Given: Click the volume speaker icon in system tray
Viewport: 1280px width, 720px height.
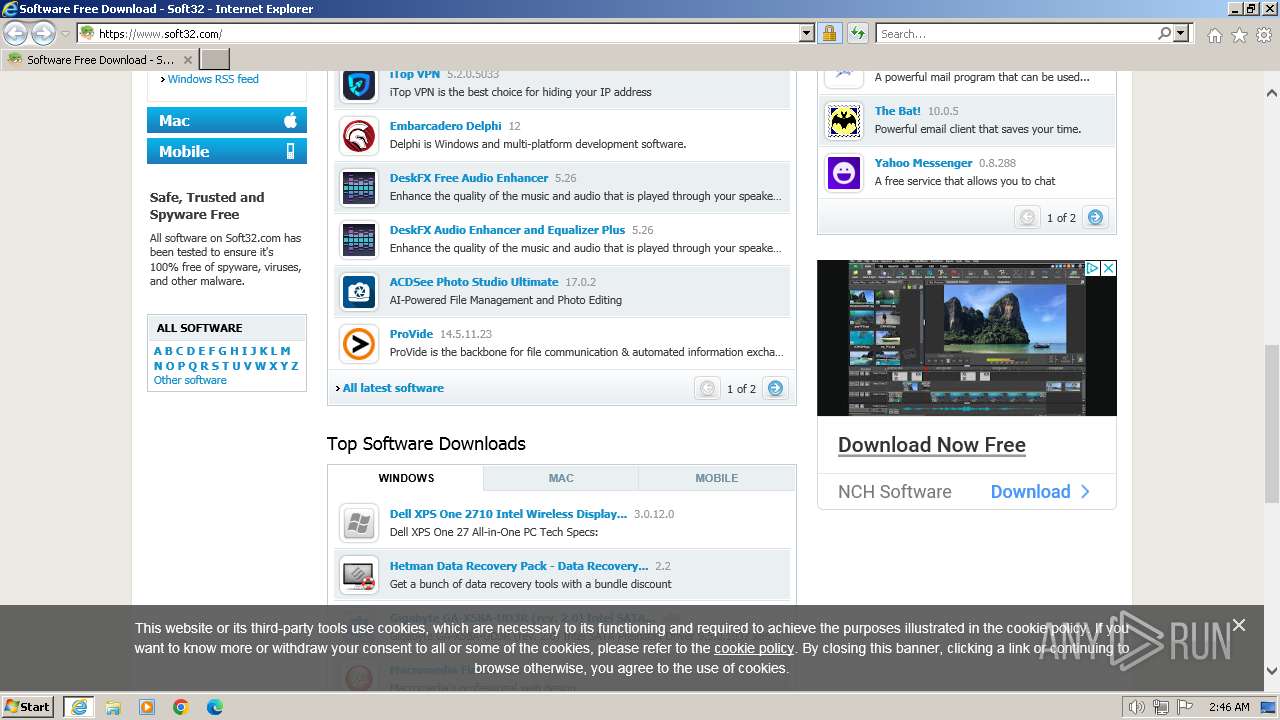Looking at the screenshot, I should (x=1136, y=707).
